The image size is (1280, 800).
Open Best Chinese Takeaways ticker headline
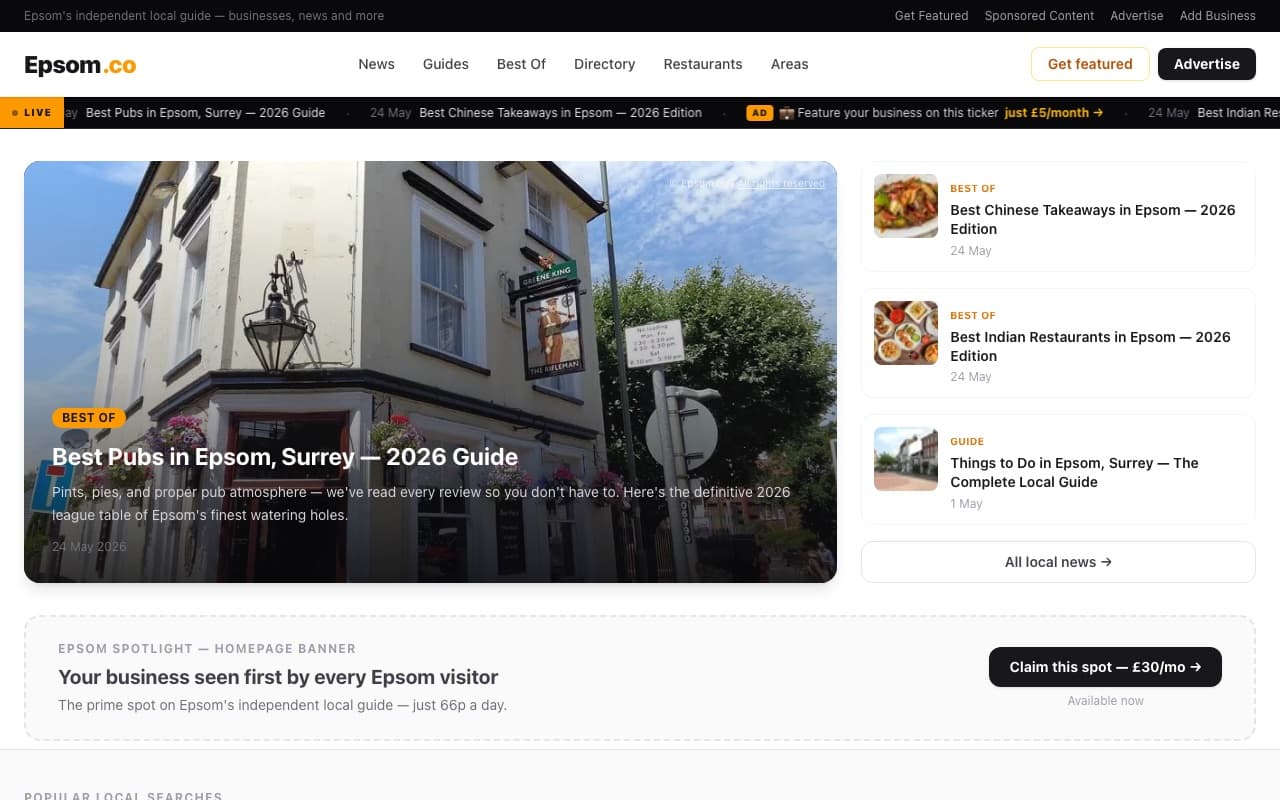(x=560, y=113)
